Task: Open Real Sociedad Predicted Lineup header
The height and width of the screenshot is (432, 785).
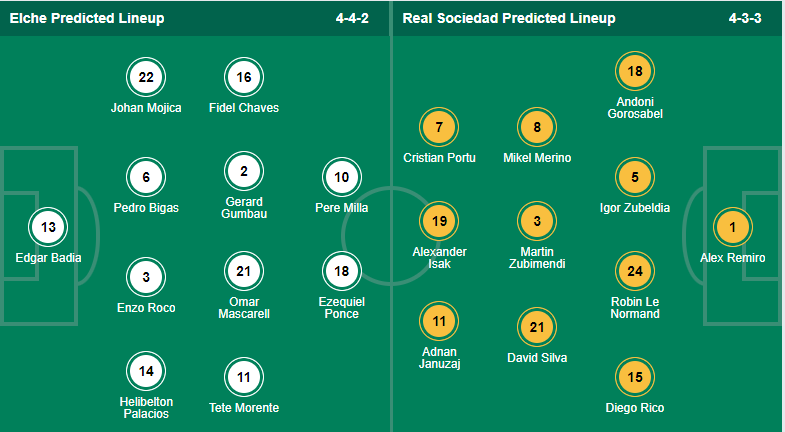Action: pyautogui.click(x=509, y=19)
